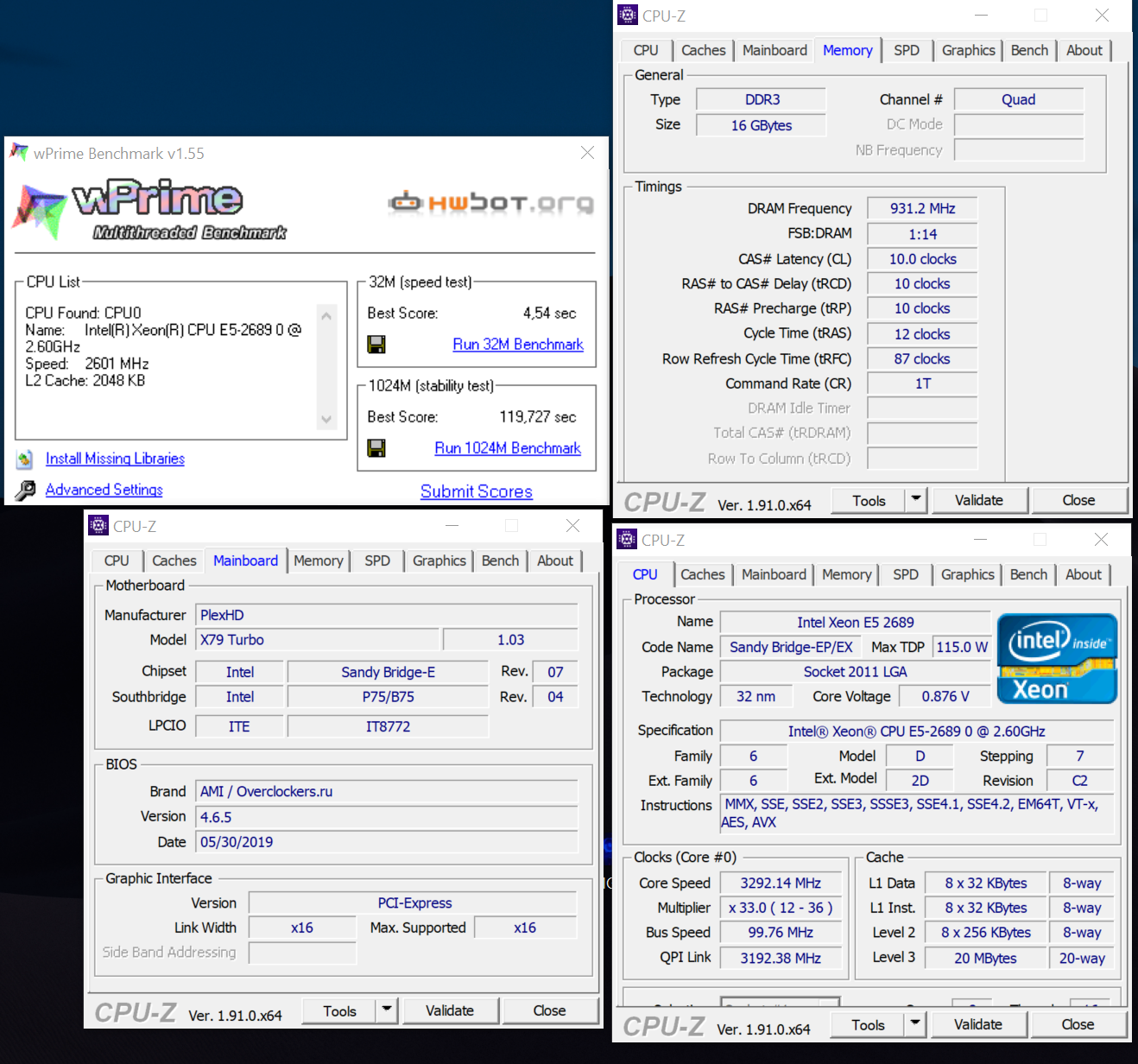Click the Code Name field Sandy Bridge-EP/EX
The image size is (1138, 1064).
point(791,647)
